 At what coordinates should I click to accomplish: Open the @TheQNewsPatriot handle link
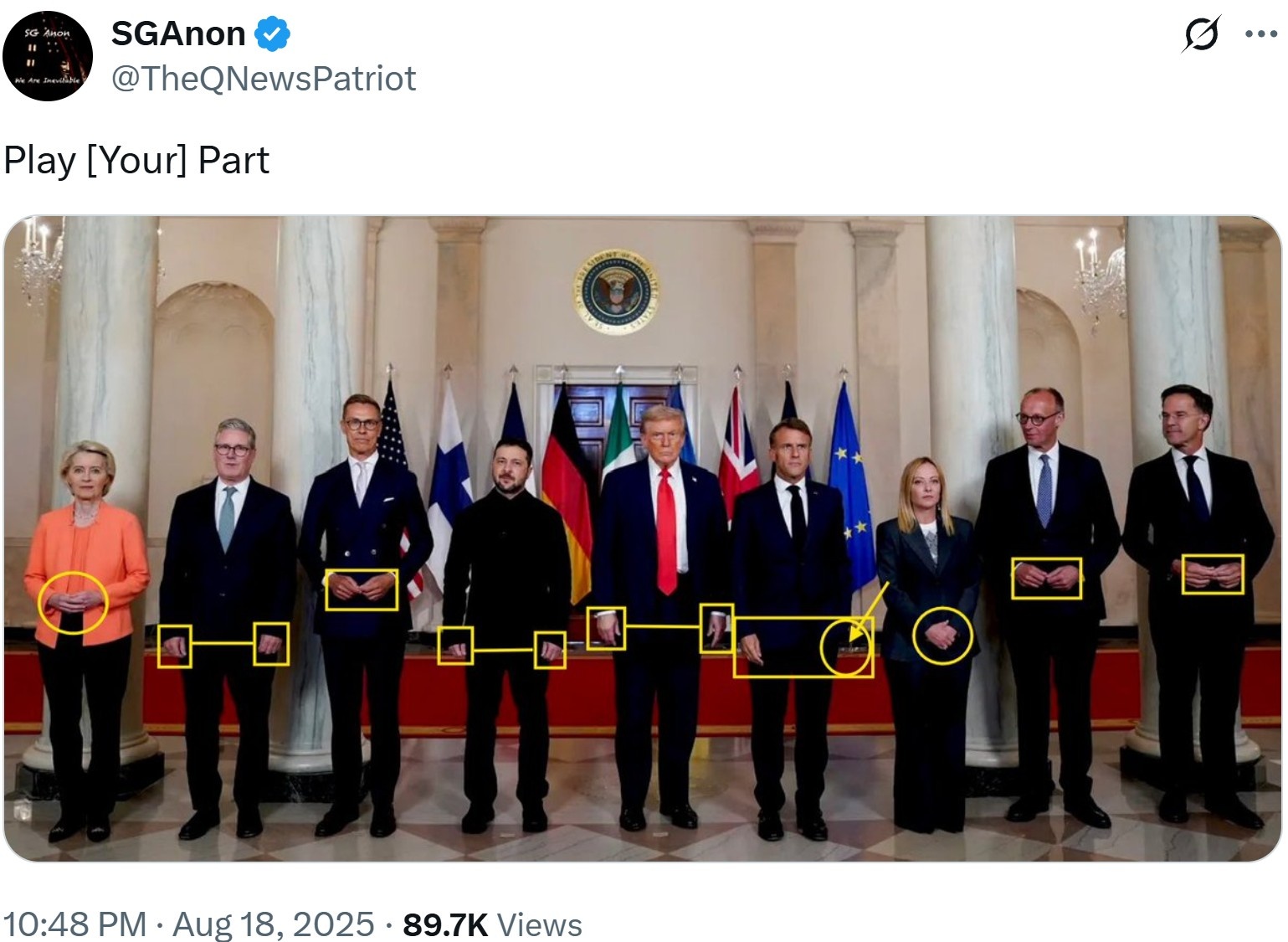click(x=264, y=79)
